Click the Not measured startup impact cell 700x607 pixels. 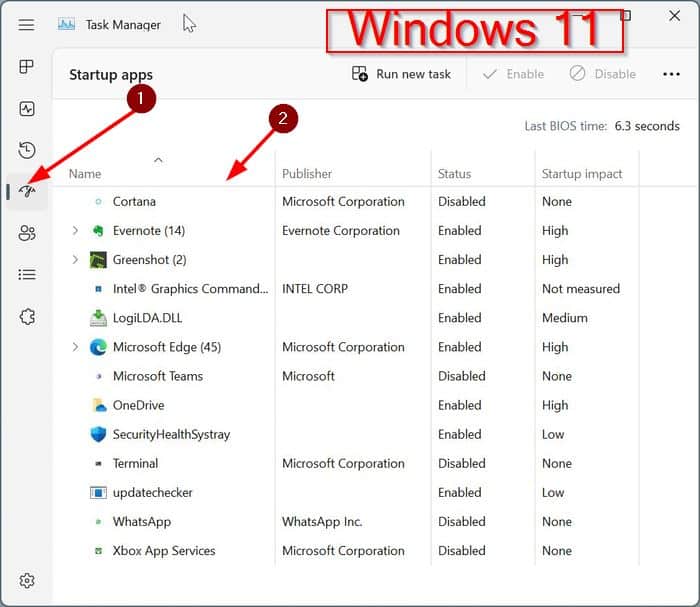tap(581, 289)
